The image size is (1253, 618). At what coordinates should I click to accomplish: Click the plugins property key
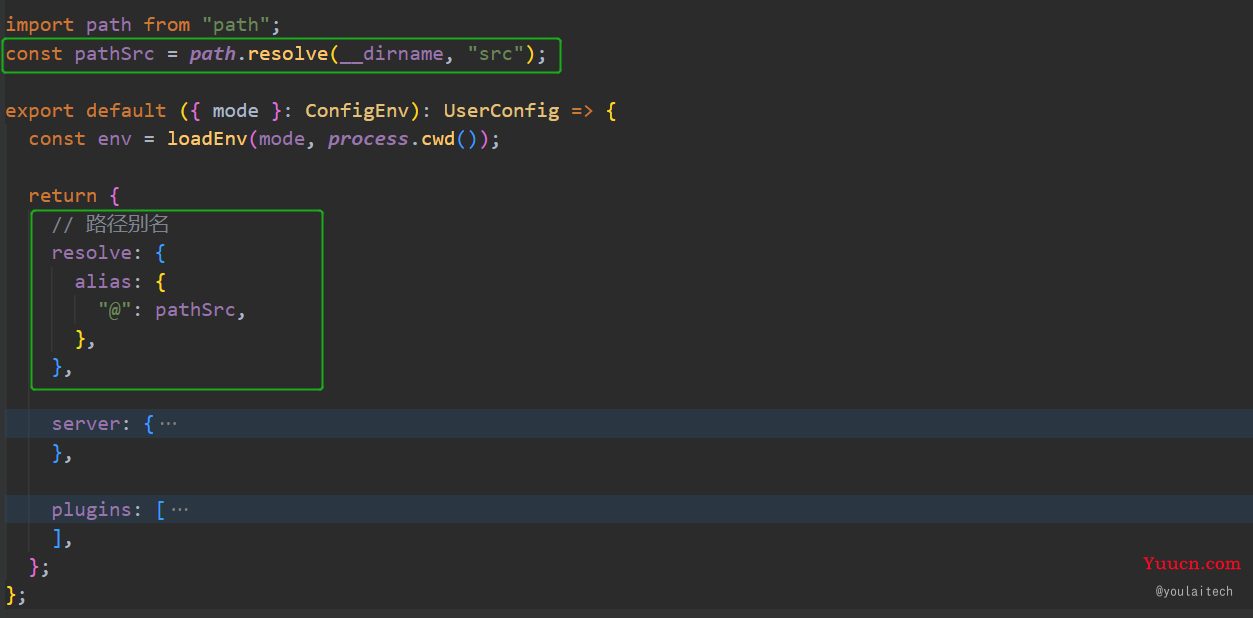pyautogui.click(x=92, y=510)
